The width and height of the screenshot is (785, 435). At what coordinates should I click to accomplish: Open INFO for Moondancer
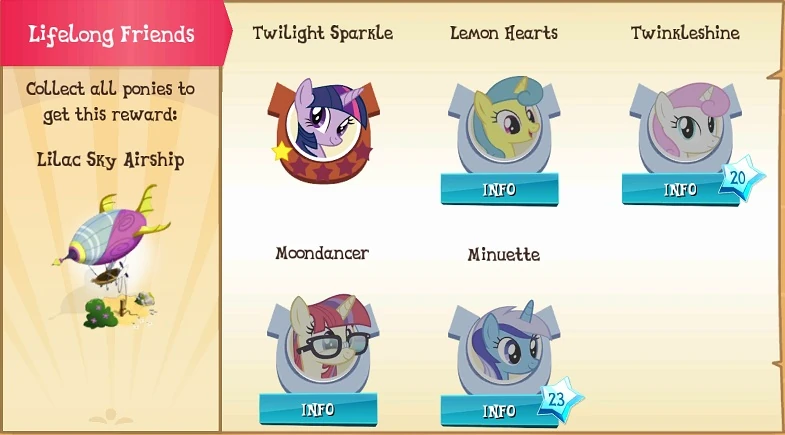pos(318,409)
